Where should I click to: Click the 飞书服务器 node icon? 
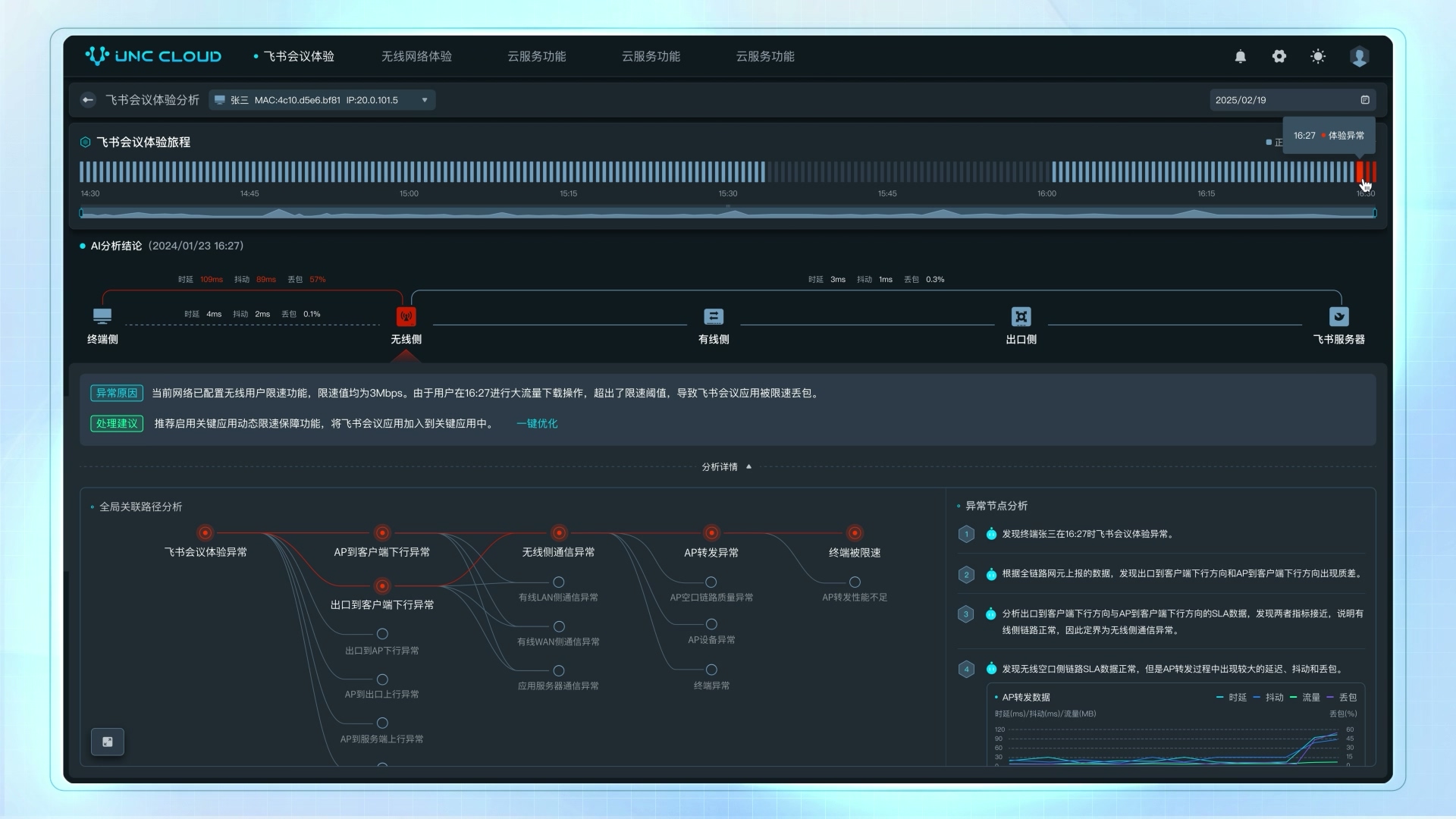1338,316
